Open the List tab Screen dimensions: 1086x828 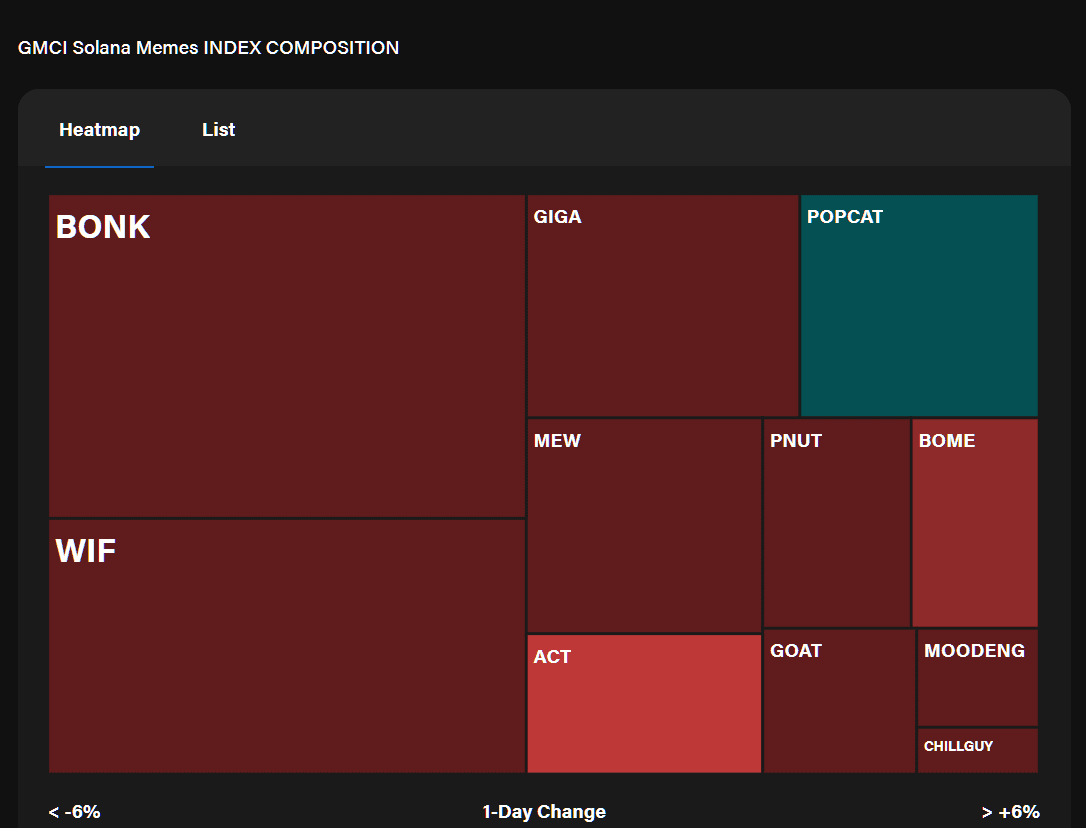click(x=218, y=130)
